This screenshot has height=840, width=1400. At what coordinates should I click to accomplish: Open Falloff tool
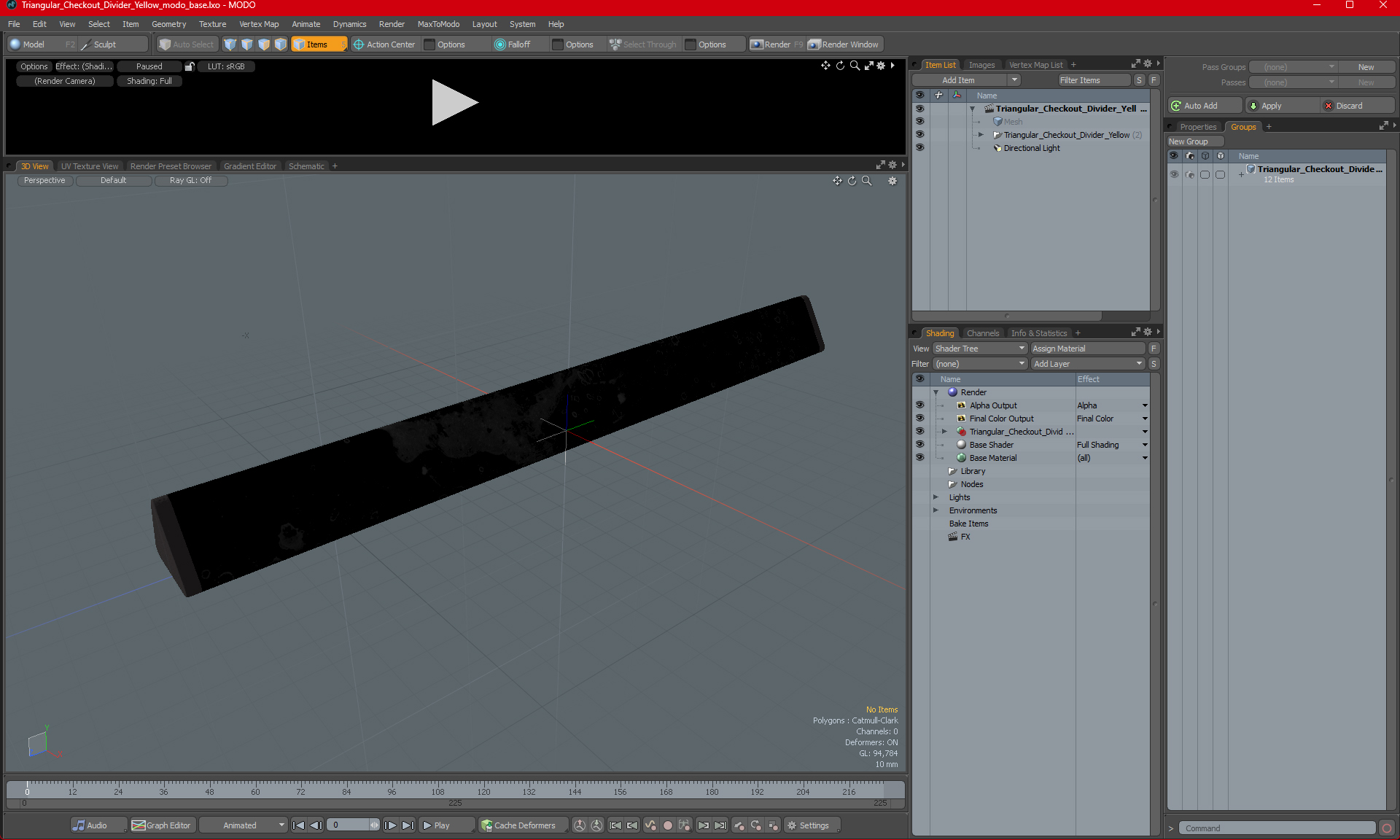513,44
